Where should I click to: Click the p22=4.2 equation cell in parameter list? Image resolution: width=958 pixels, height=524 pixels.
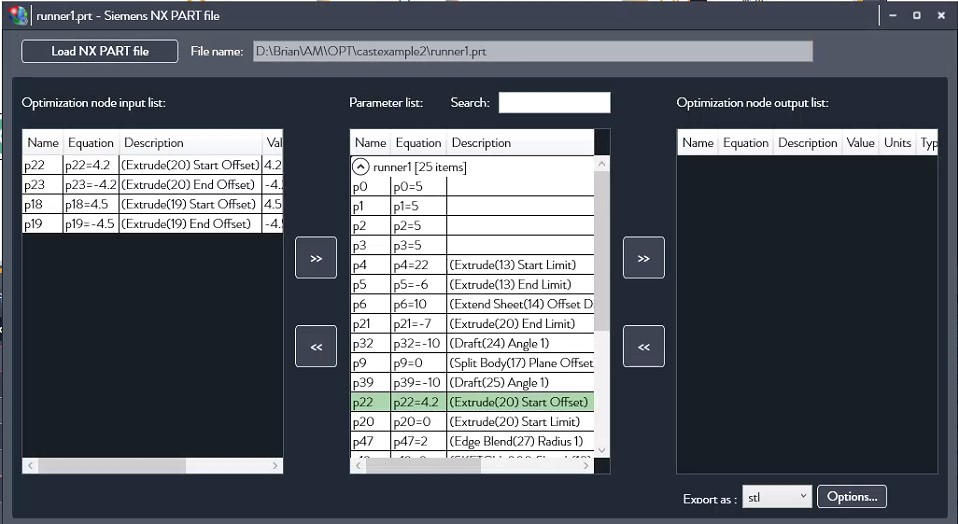pyautogui.click(x=419, y=401)
